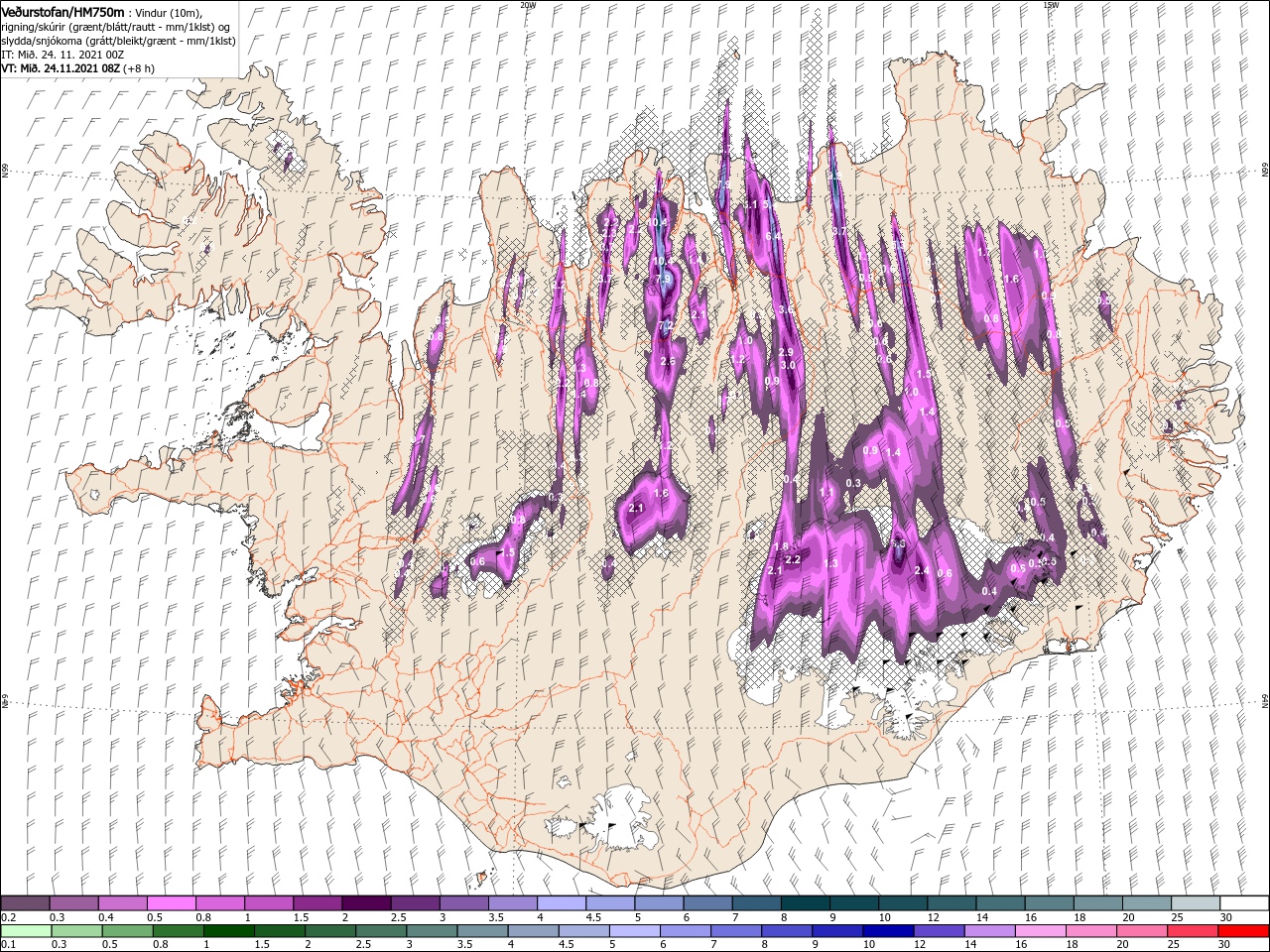
Task: Click lower legend swatch starting at 7
Action: 735,931
